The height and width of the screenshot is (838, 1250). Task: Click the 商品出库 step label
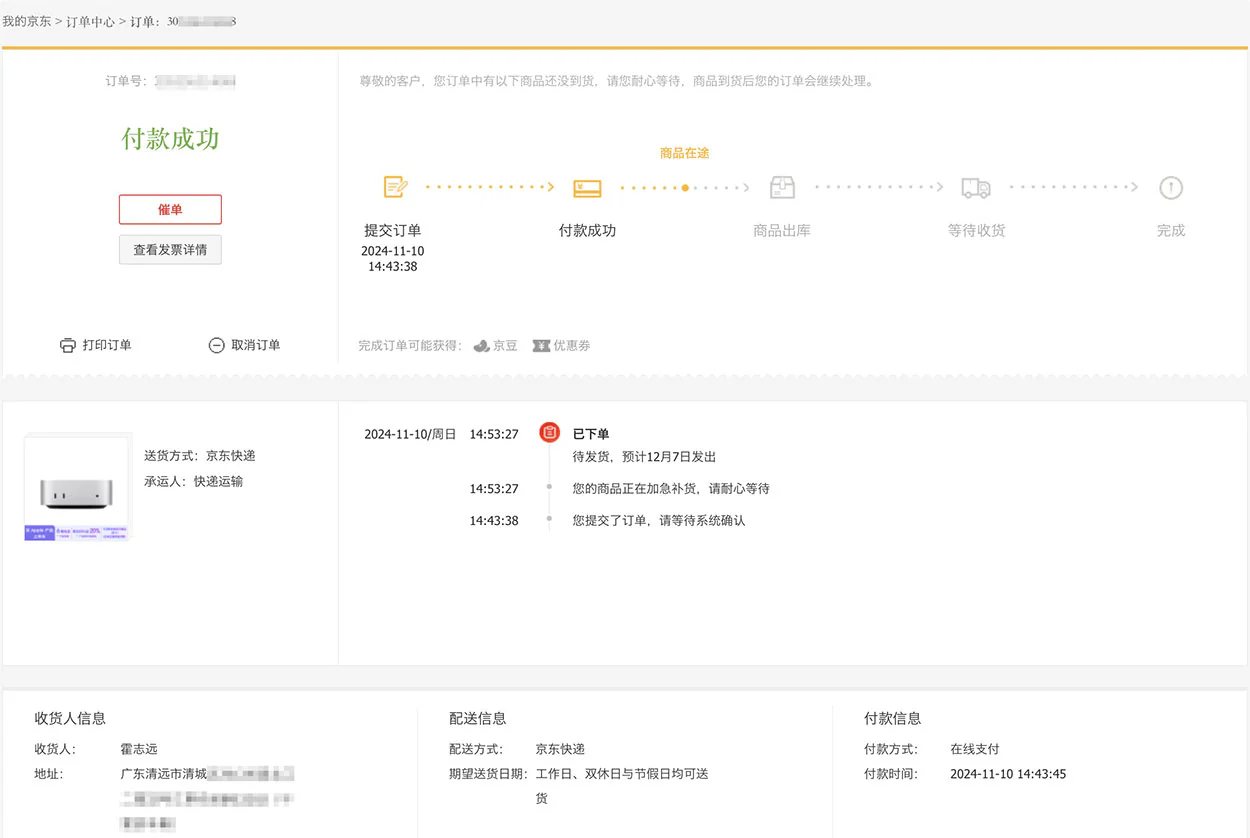click(782, 230)
